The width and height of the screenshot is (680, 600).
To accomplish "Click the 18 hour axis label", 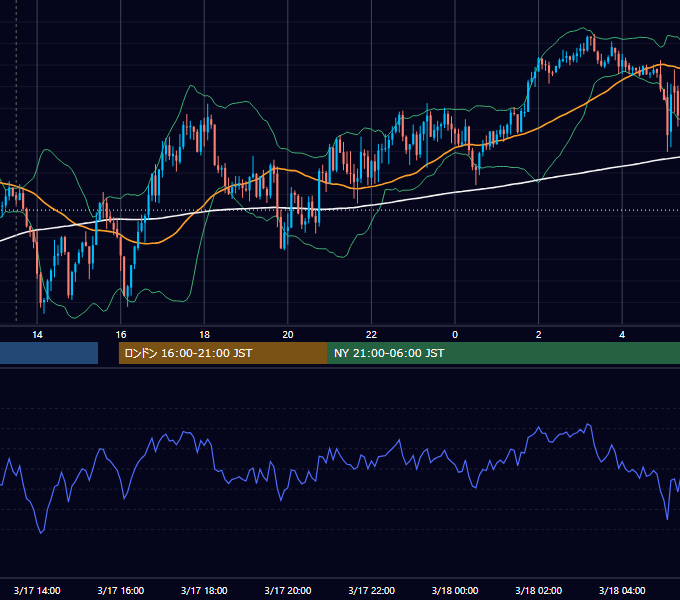I will 204,335.
